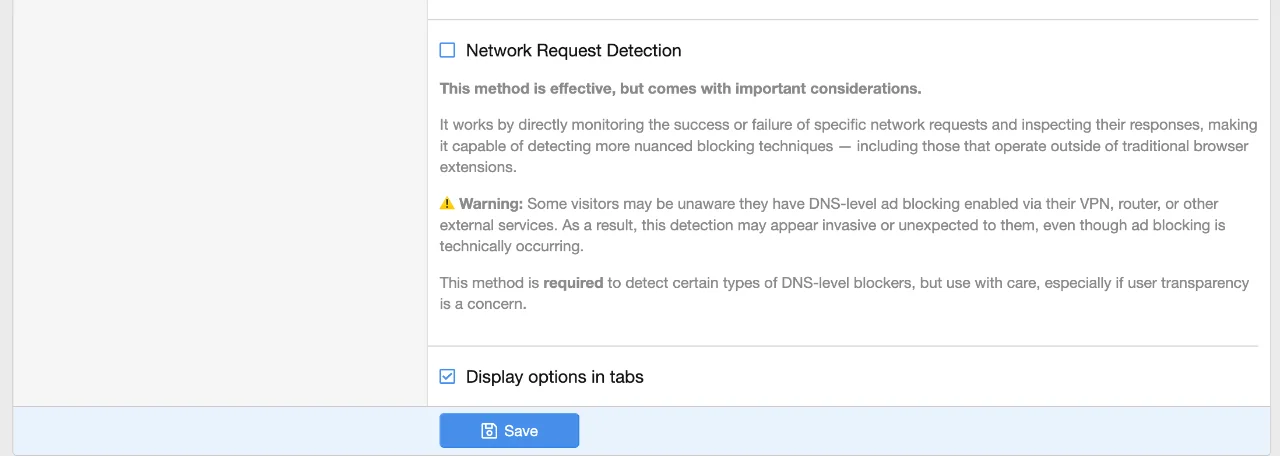Click the 'Save' text on the button

521,431
